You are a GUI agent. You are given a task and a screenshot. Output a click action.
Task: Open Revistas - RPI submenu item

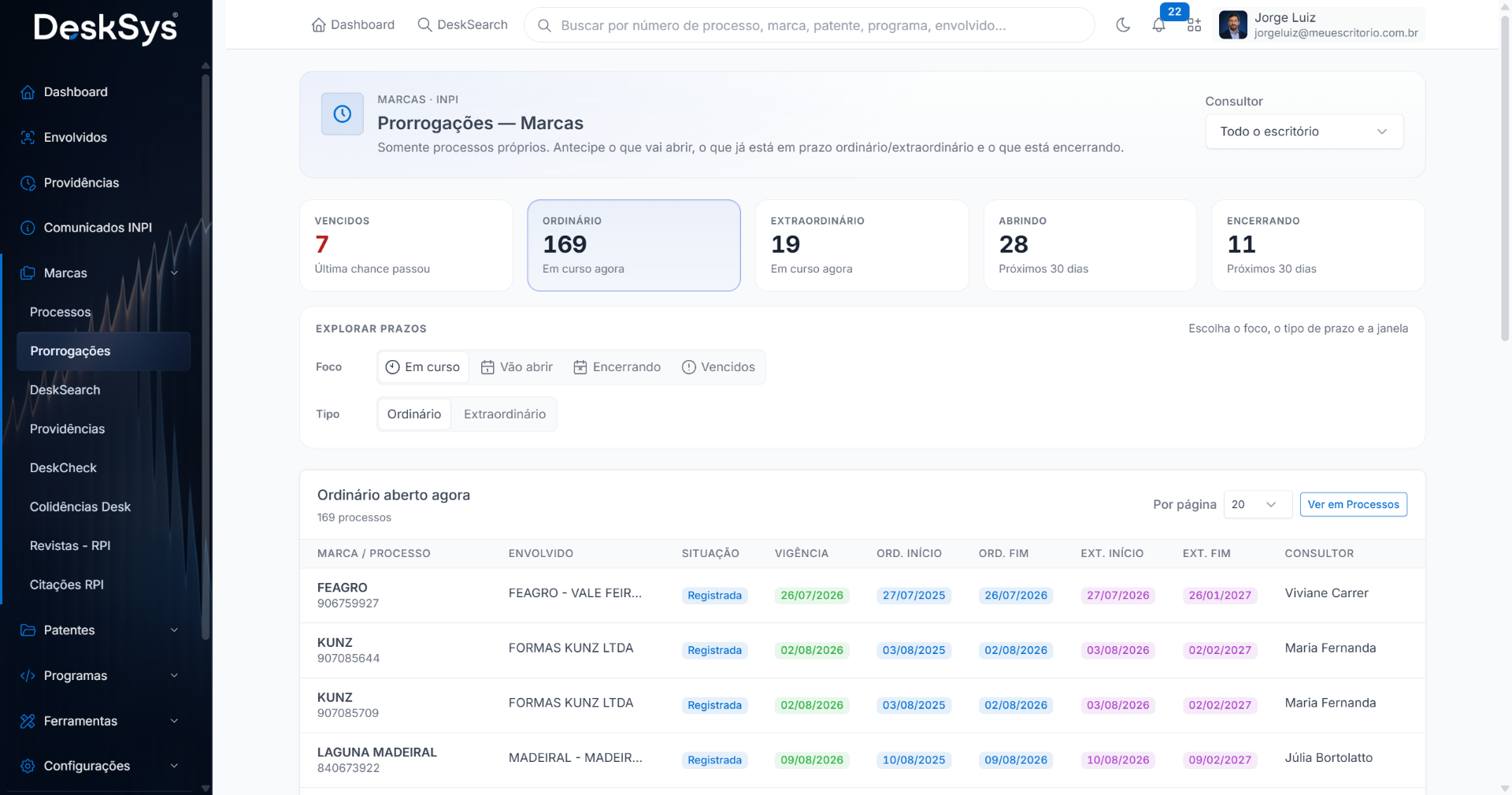(x=70, y=546)
